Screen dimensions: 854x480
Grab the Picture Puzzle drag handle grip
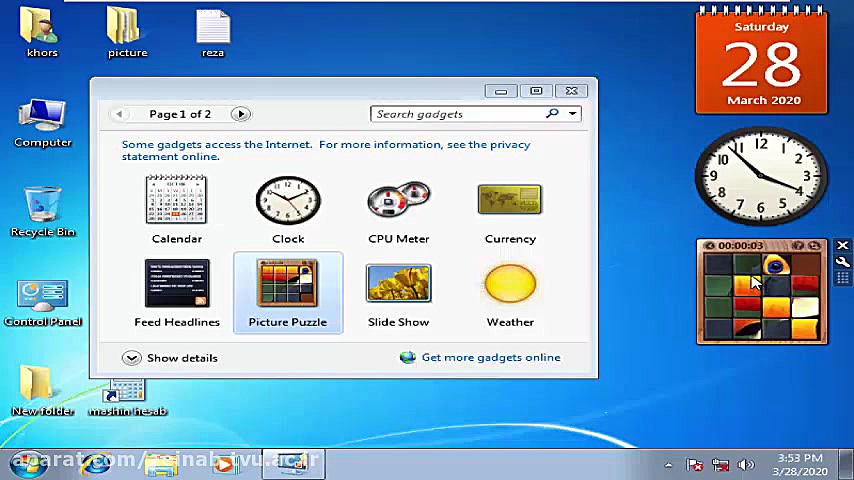843,278
